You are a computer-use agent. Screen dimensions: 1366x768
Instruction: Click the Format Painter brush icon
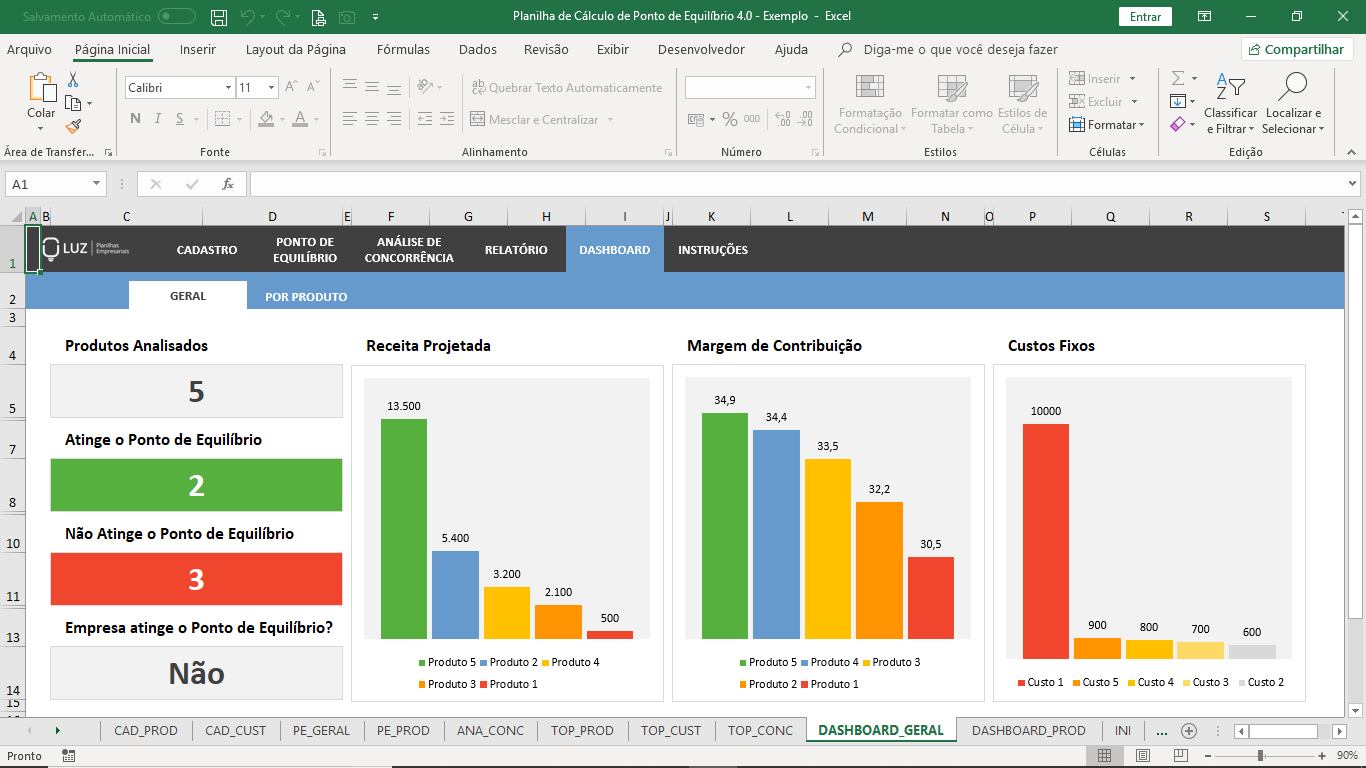coord(73,126)
